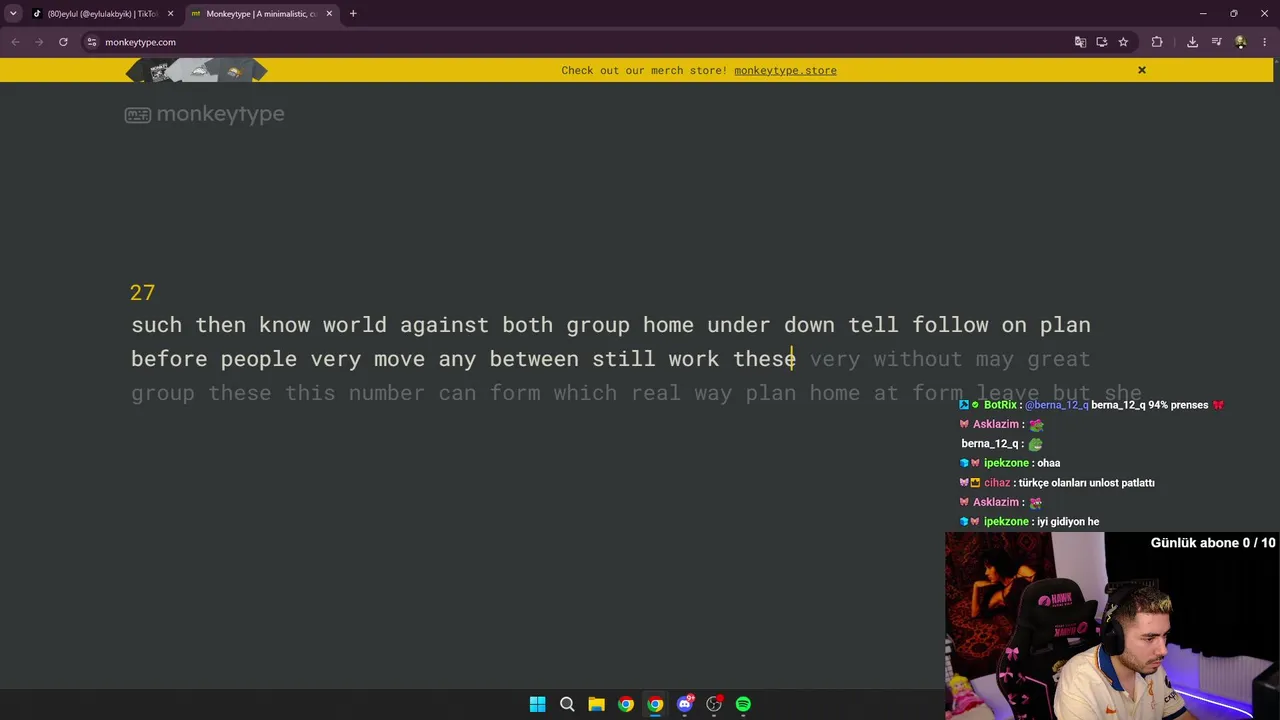Image resolution: width=1280 pixels, height=720 pixels.
Task: Open the monkeytype.store link
Action: [785, 70]
